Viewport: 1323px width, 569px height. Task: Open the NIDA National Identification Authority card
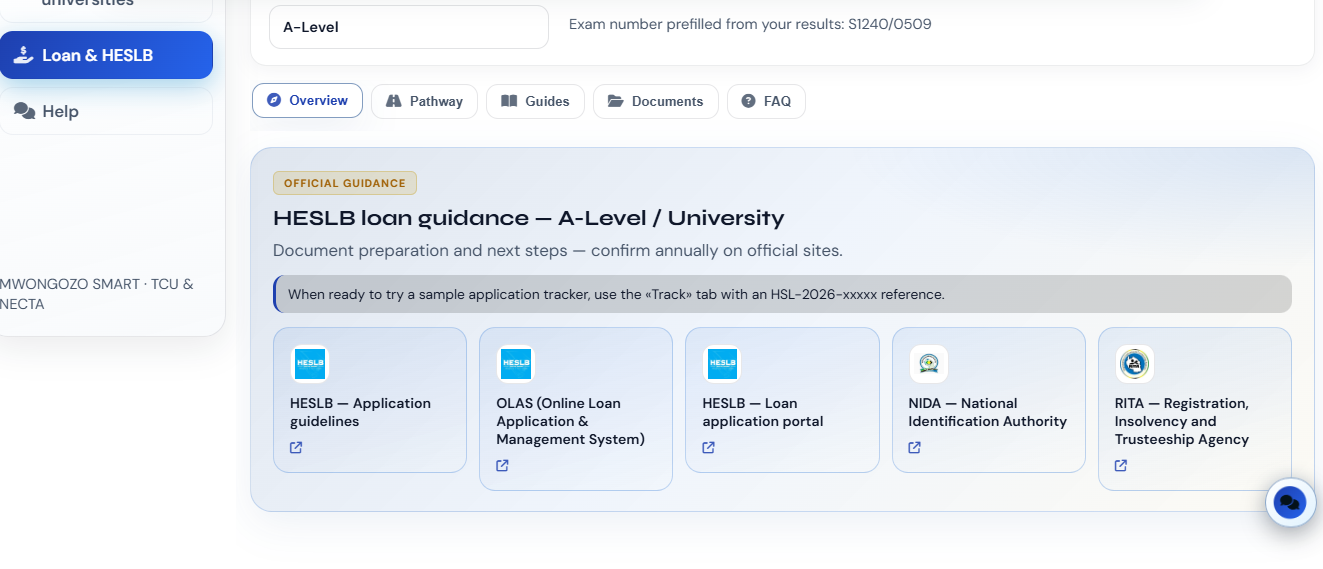coord(989,400)
